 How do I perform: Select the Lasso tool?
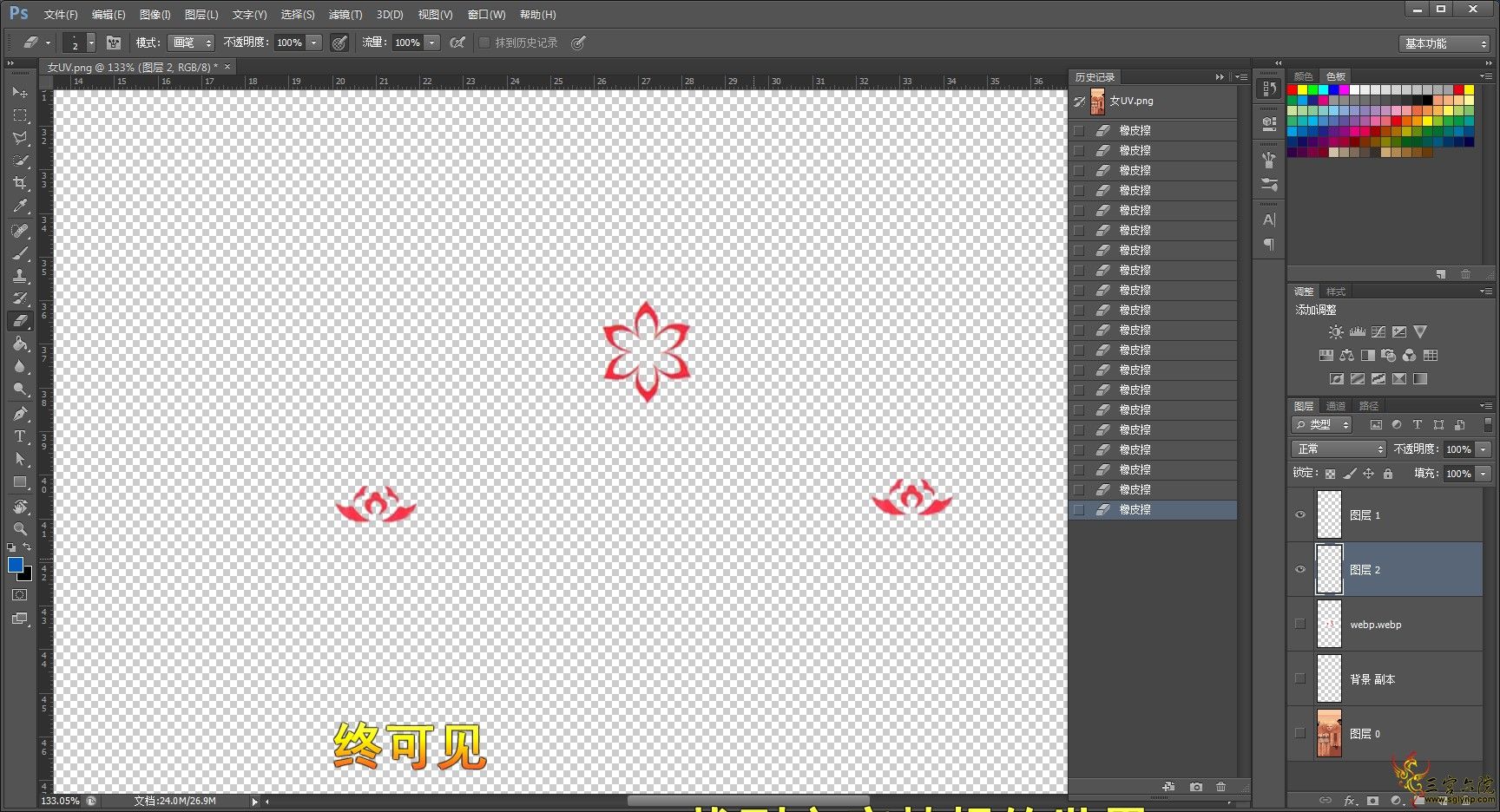pos(20,138)
